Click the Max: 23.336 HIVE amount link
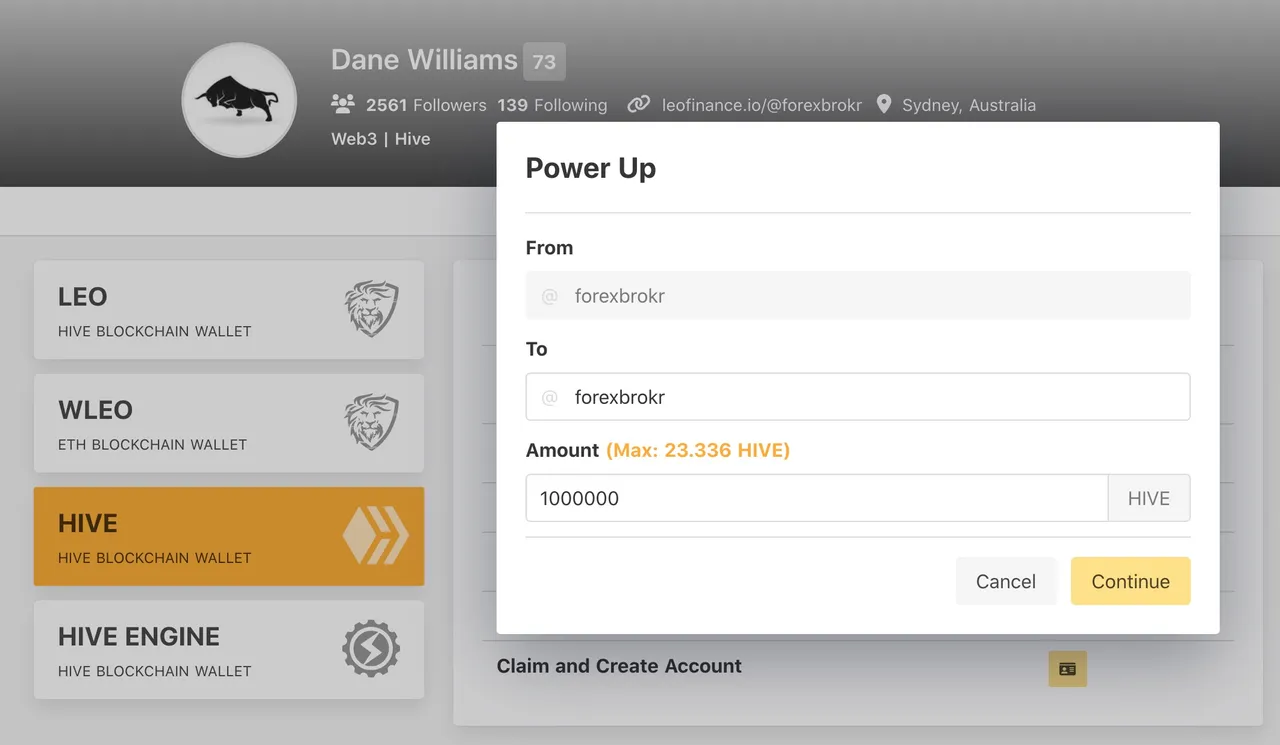Viewport: 1280px width, 745px height. click(x=698, y=450)
